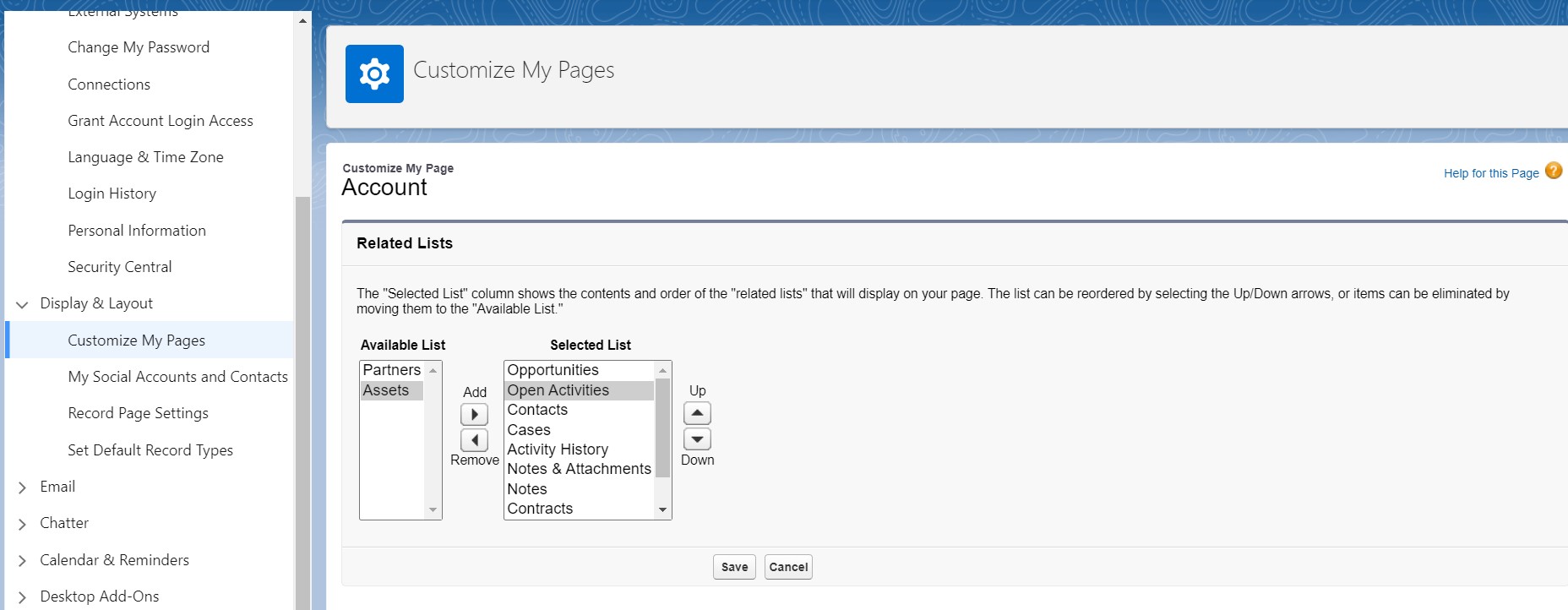Click the blue gear Customize My Pages icon

pyautogui.click(x=374, y=74)
